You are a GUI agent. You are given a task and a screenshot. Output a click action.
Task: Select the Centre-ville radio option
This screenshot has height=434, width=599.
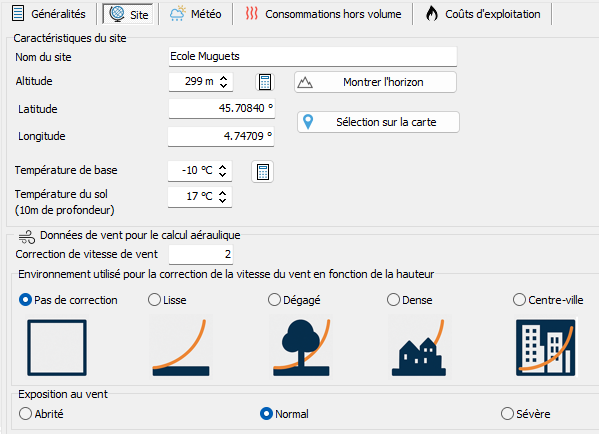[519, 300]
